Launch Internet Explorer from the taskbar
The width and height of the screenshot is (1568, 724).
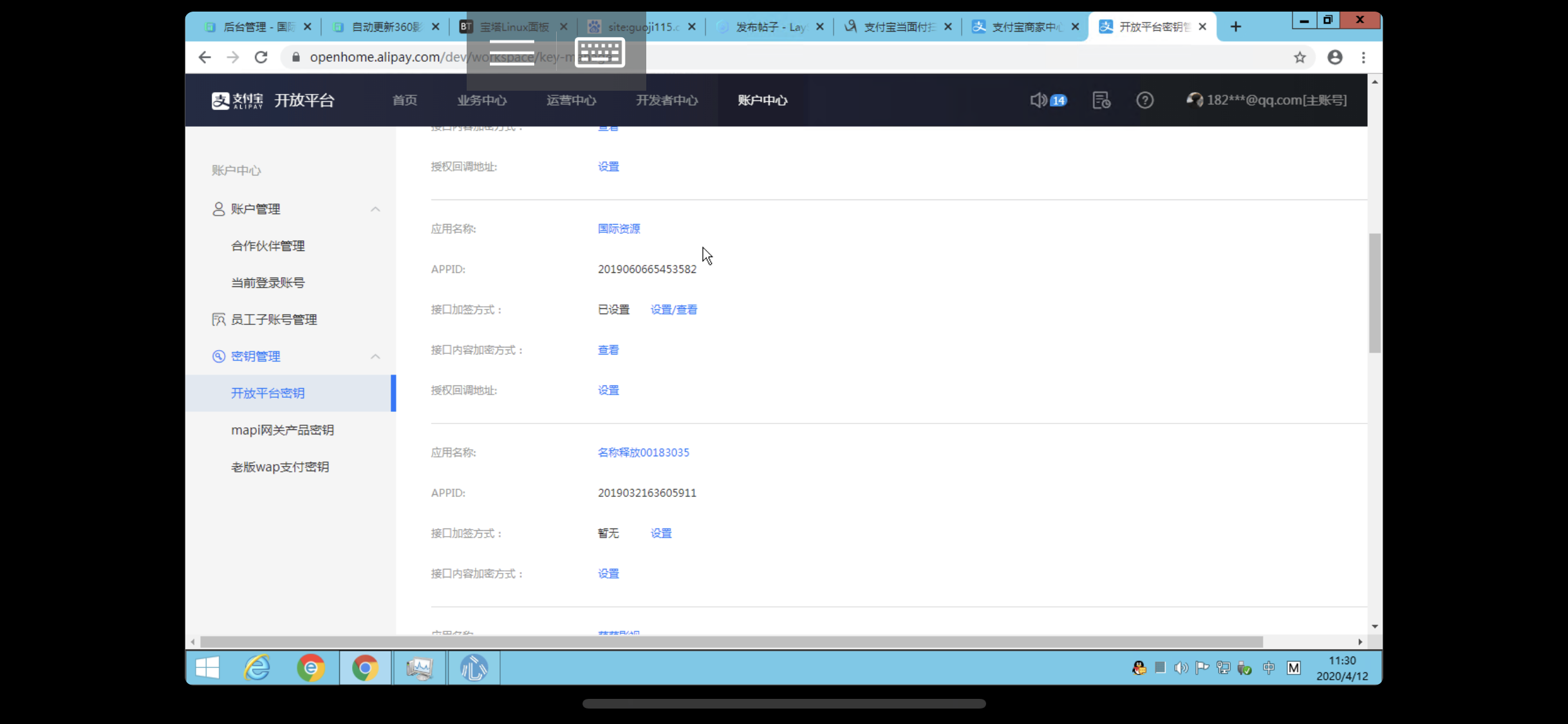[257, 668]
